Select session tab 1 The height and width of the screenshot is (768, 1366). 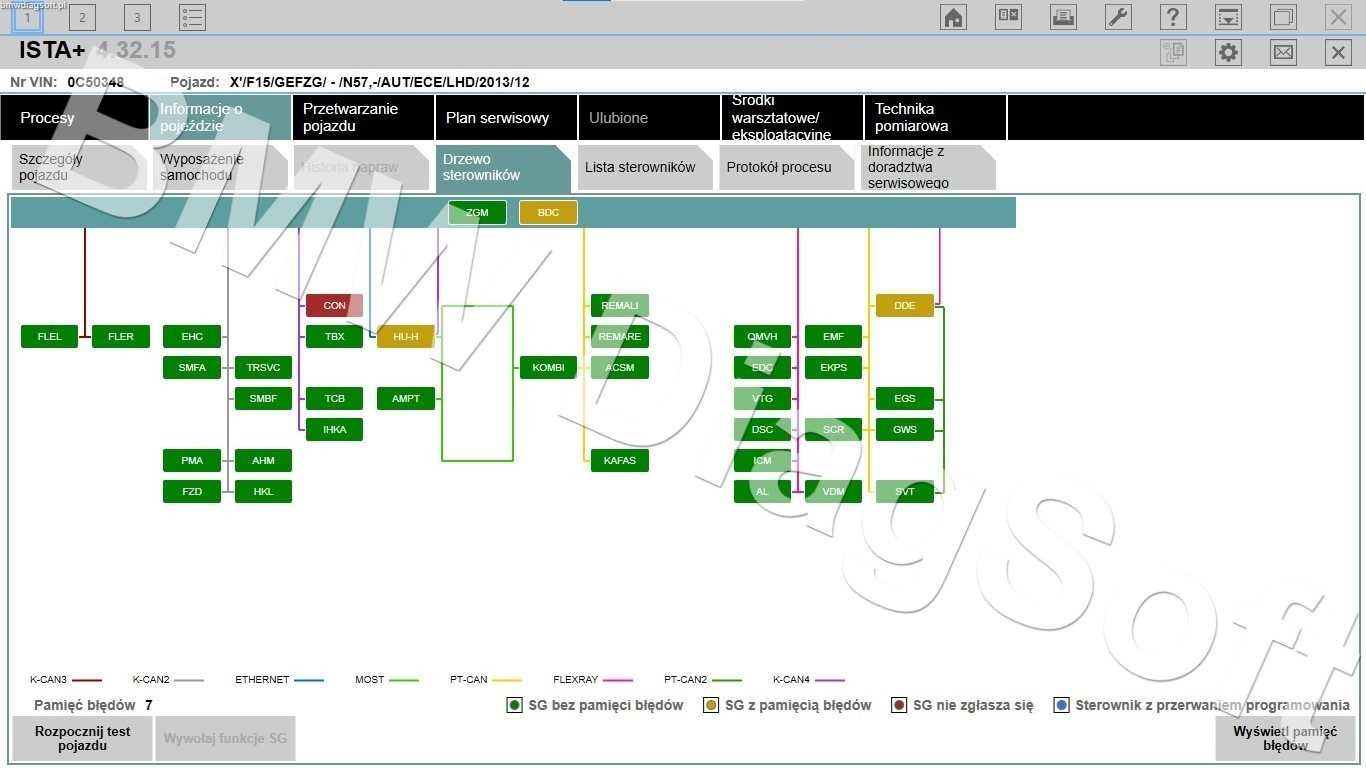click(27, 17)
